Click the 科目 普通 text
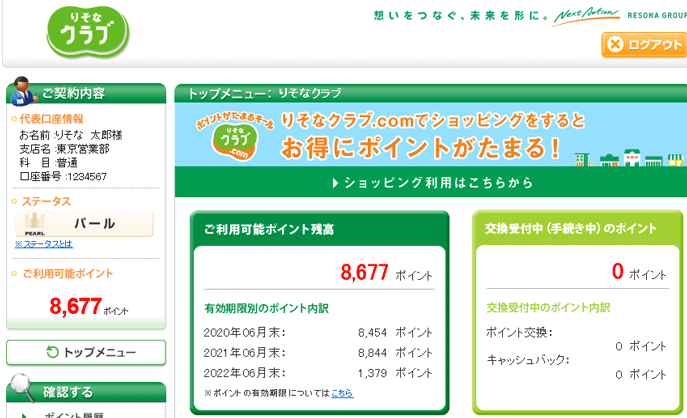Screen dimensions: 687x418 (49, 163)
